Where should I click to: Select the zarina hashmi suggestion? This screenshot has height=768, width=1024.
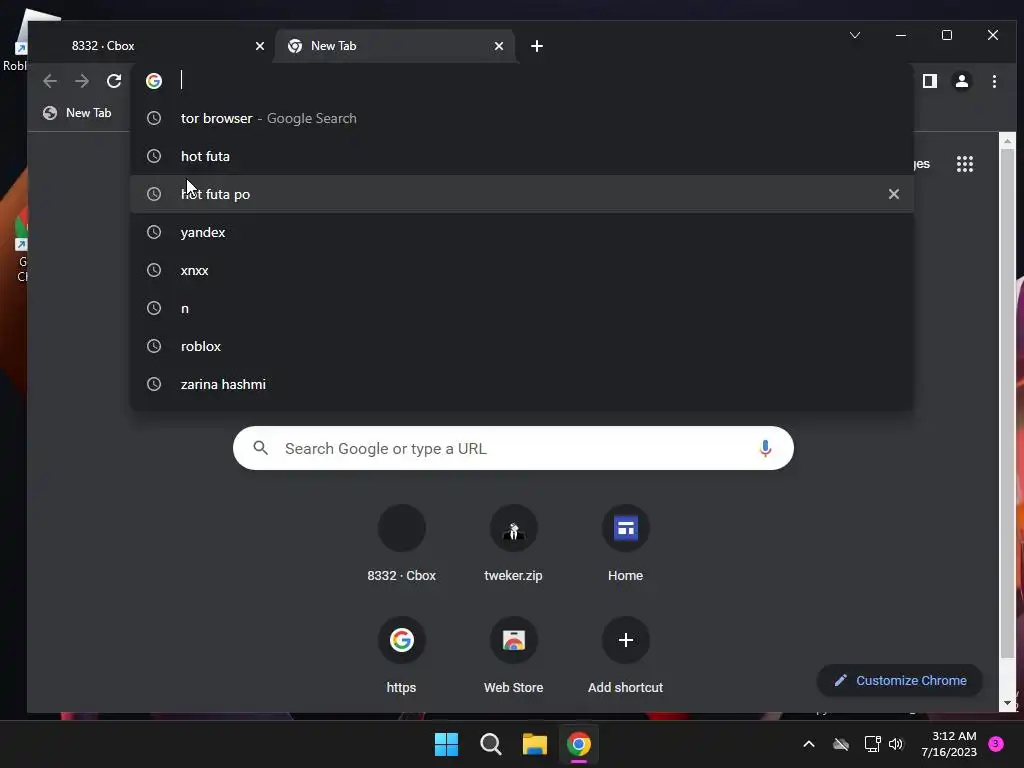click(x=522, y=384)
